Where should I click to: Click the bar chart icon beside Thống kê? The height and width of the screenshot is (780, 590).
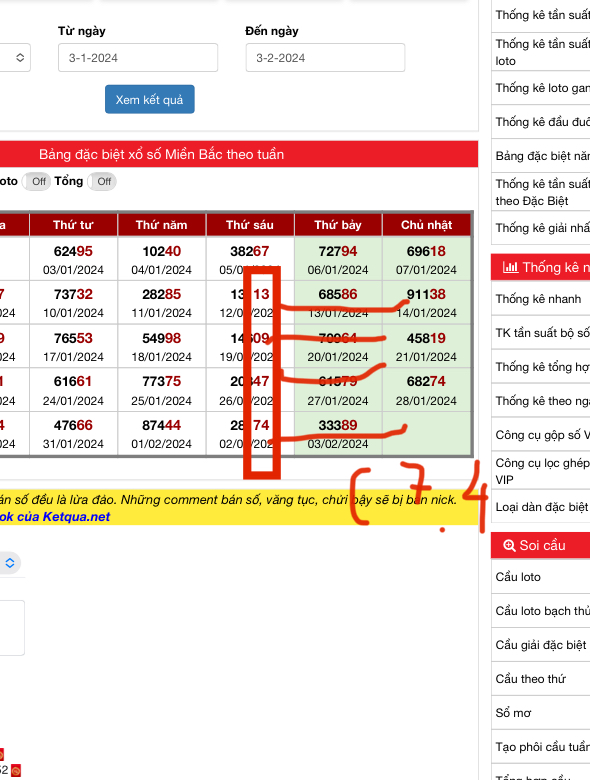(x=510, y=268)
